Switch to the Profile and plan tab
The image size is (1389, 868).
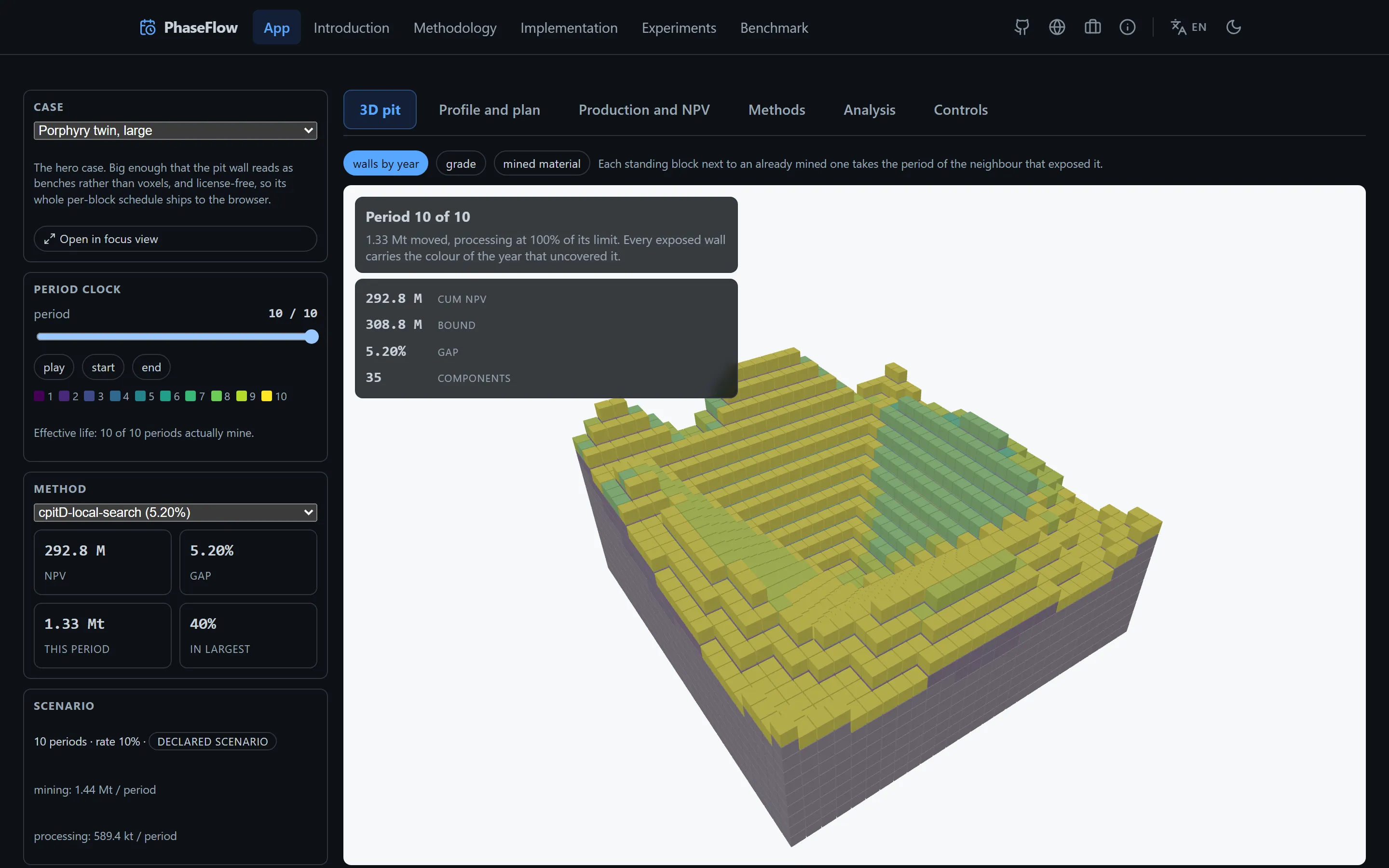coord(489,109)
